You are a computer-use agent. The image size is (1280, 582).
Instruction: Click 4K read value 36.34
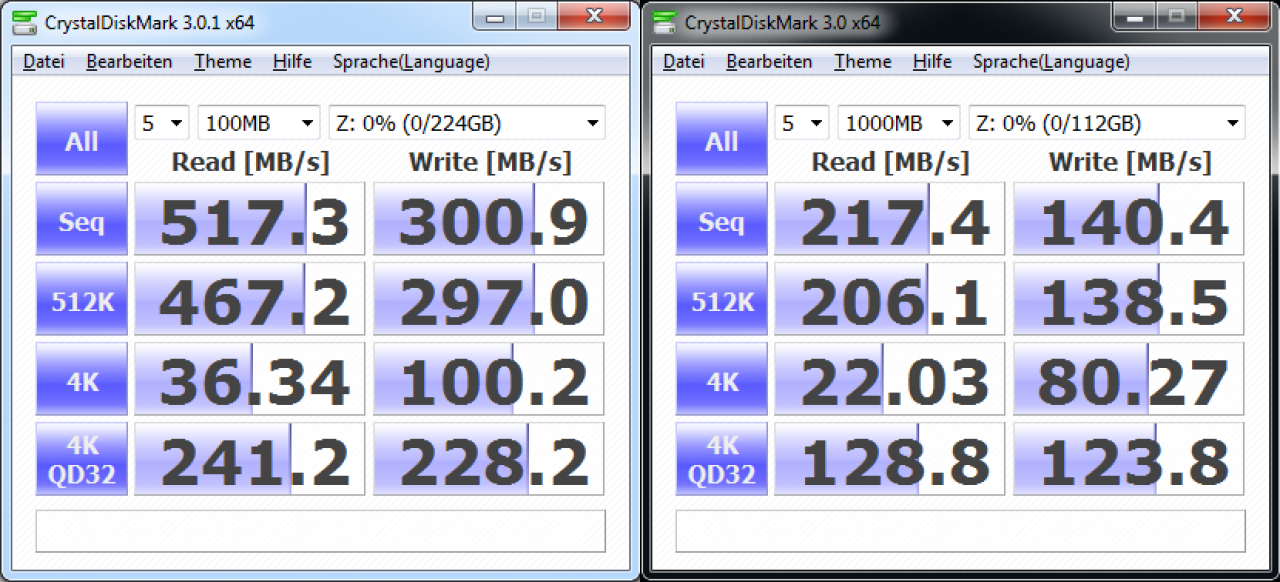(250, 379)
